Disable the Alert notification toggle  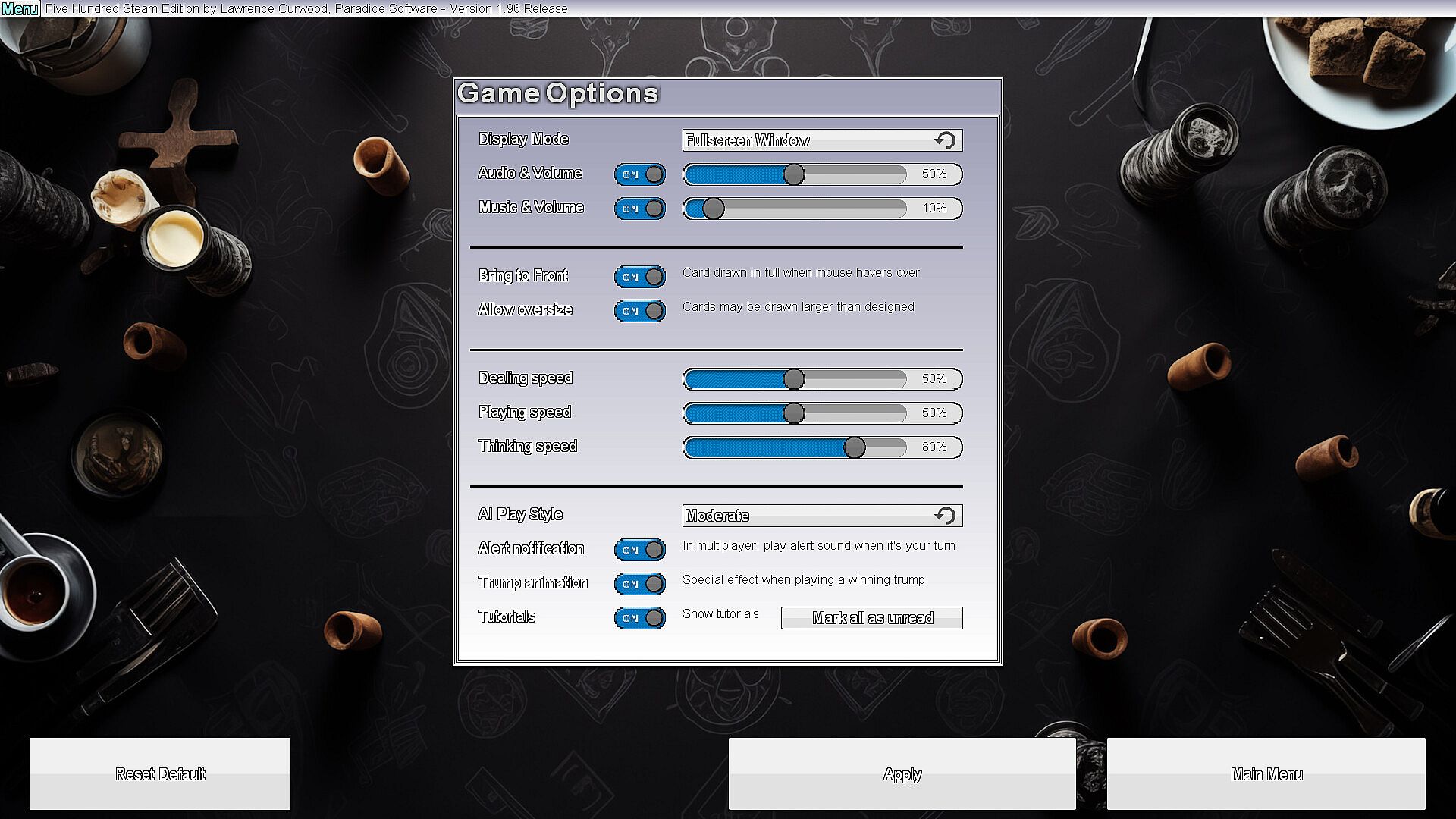639,550
